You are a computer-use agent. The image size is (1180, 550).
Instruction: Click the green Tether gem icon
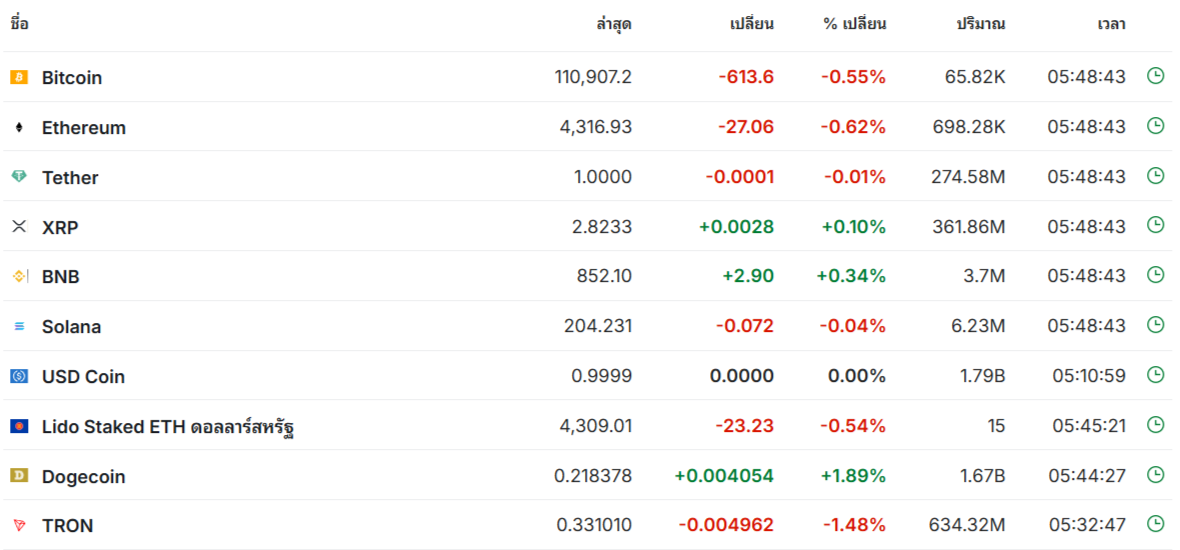point(19,177)
